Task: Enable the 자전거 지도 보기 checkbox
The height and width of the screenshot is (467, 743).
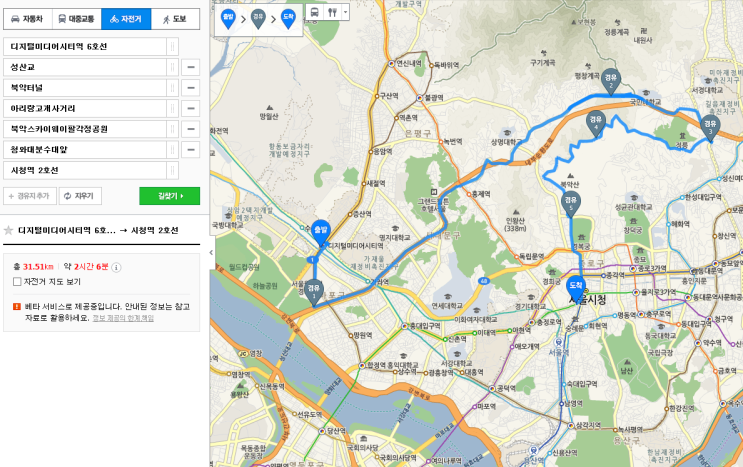Action: tap(17, 282)
